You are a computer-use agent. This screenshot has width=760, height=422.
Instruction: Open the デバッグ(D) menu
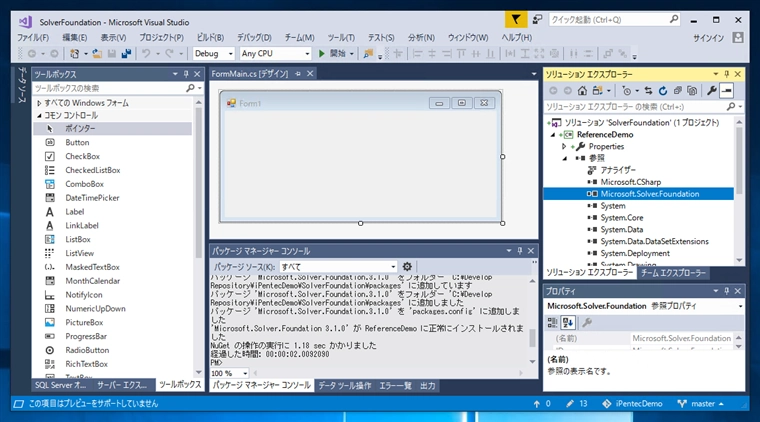click(254, 37)
